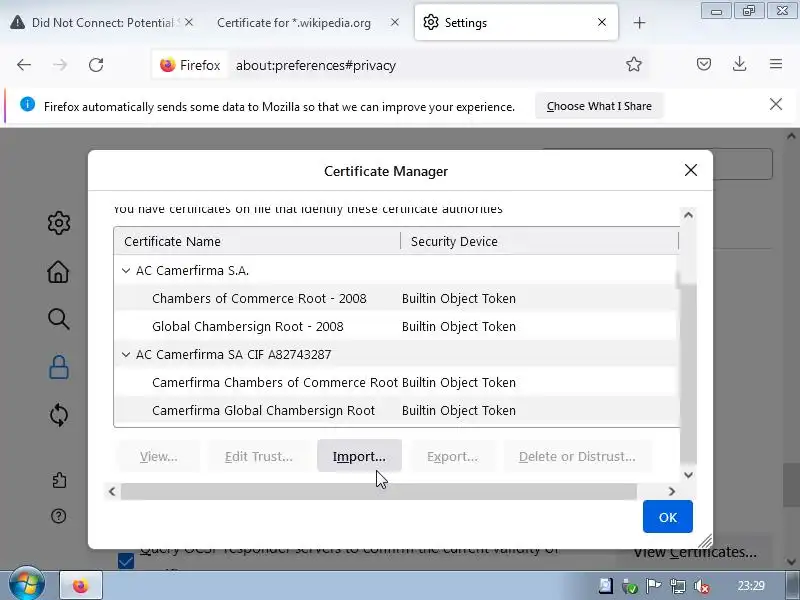Click the Firefox identity icon in address bar

tap(189, 65)
